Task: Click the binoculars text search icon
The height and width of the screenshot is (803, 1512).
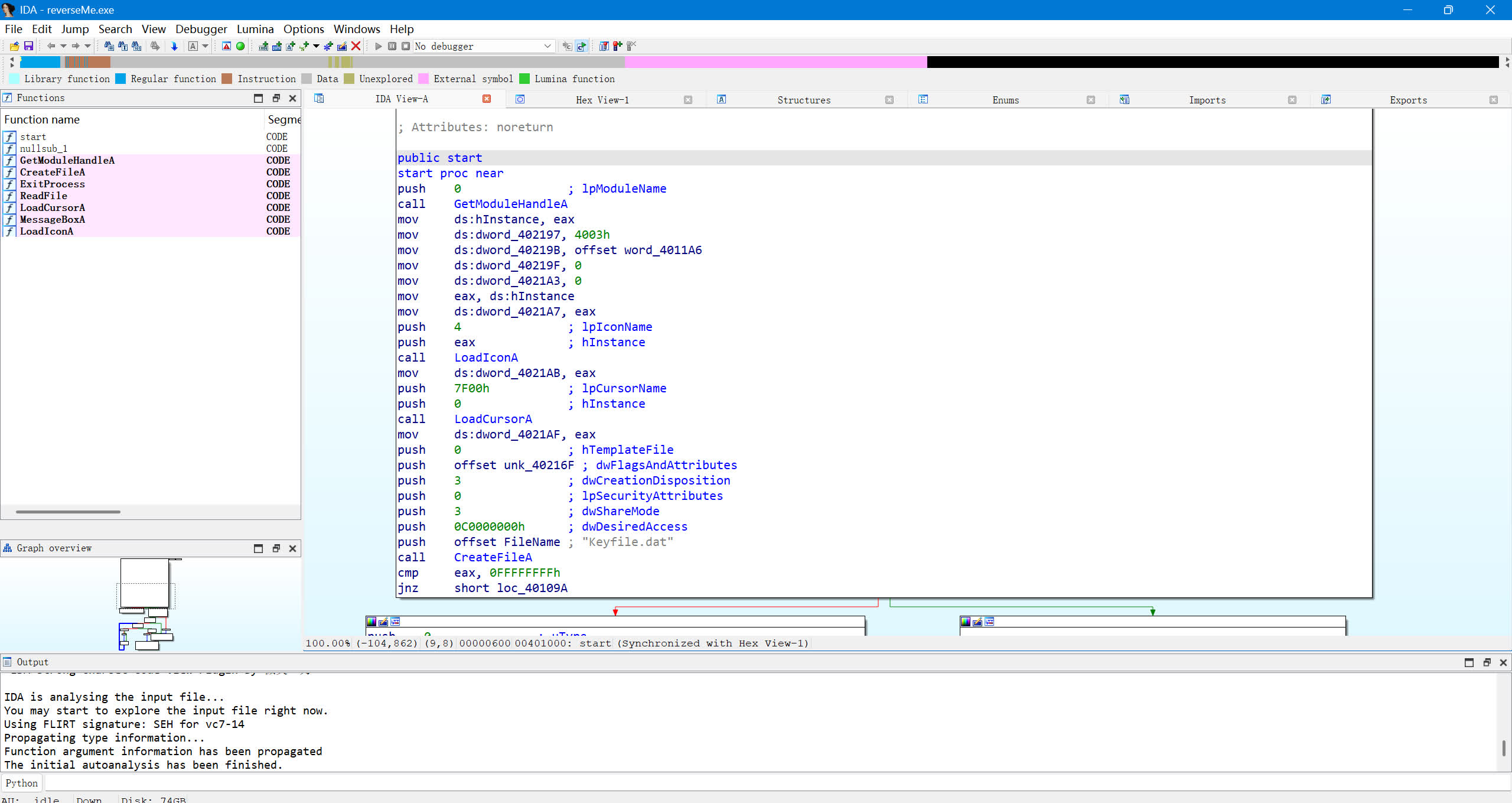Action: [x=123, y=46]
